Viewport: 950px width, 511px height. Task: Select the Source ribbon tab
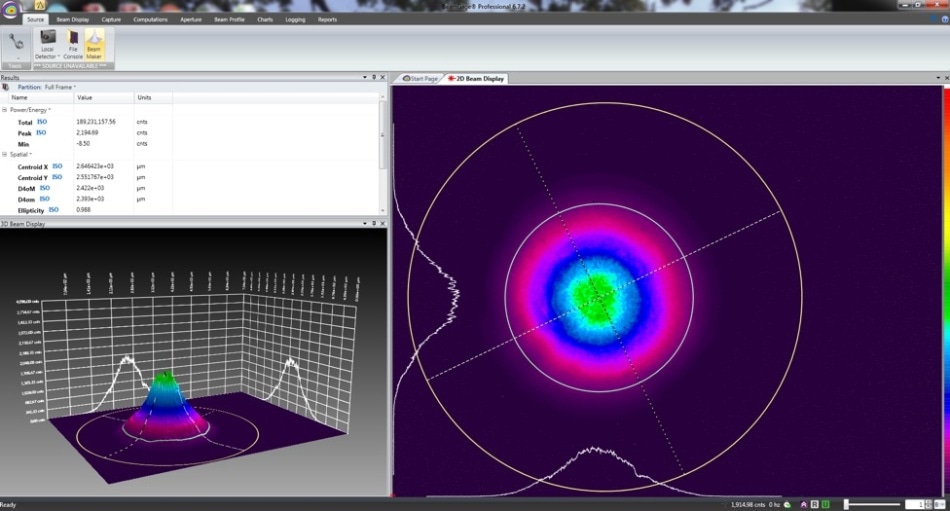click(x=35, y=19)
